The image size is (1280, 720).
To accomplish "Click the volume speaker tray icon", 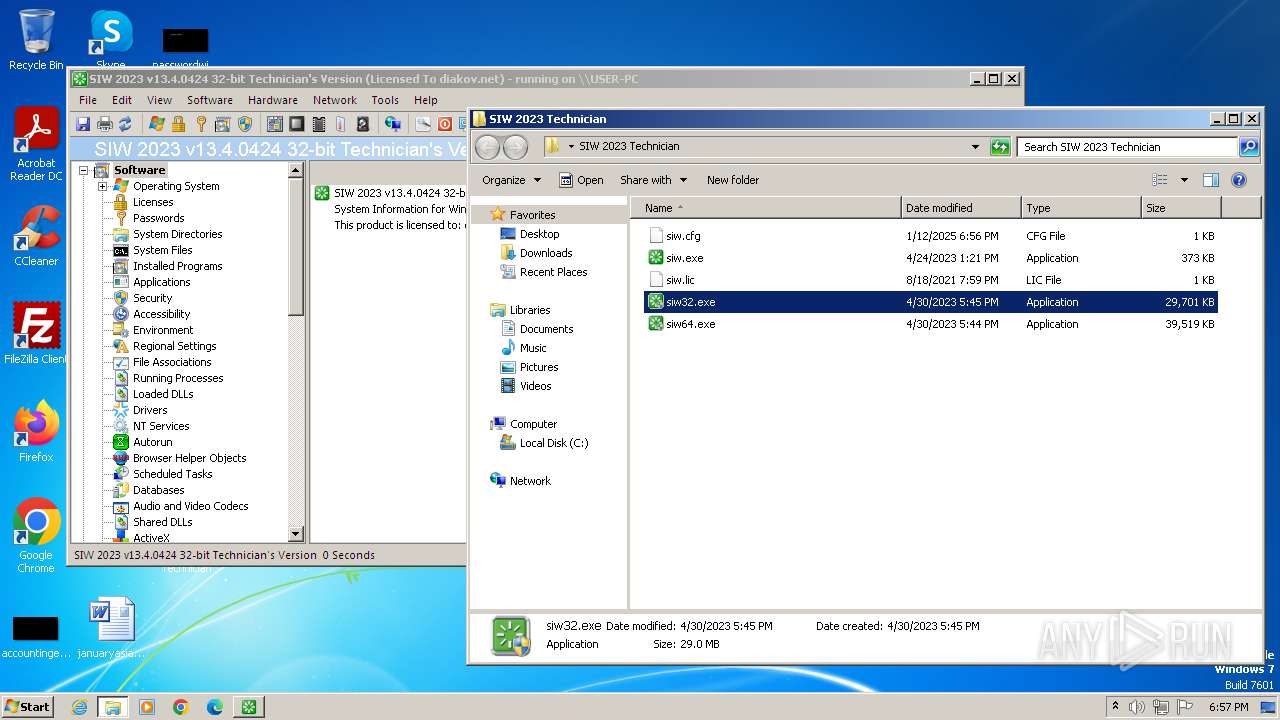I will coord(1137,707).
